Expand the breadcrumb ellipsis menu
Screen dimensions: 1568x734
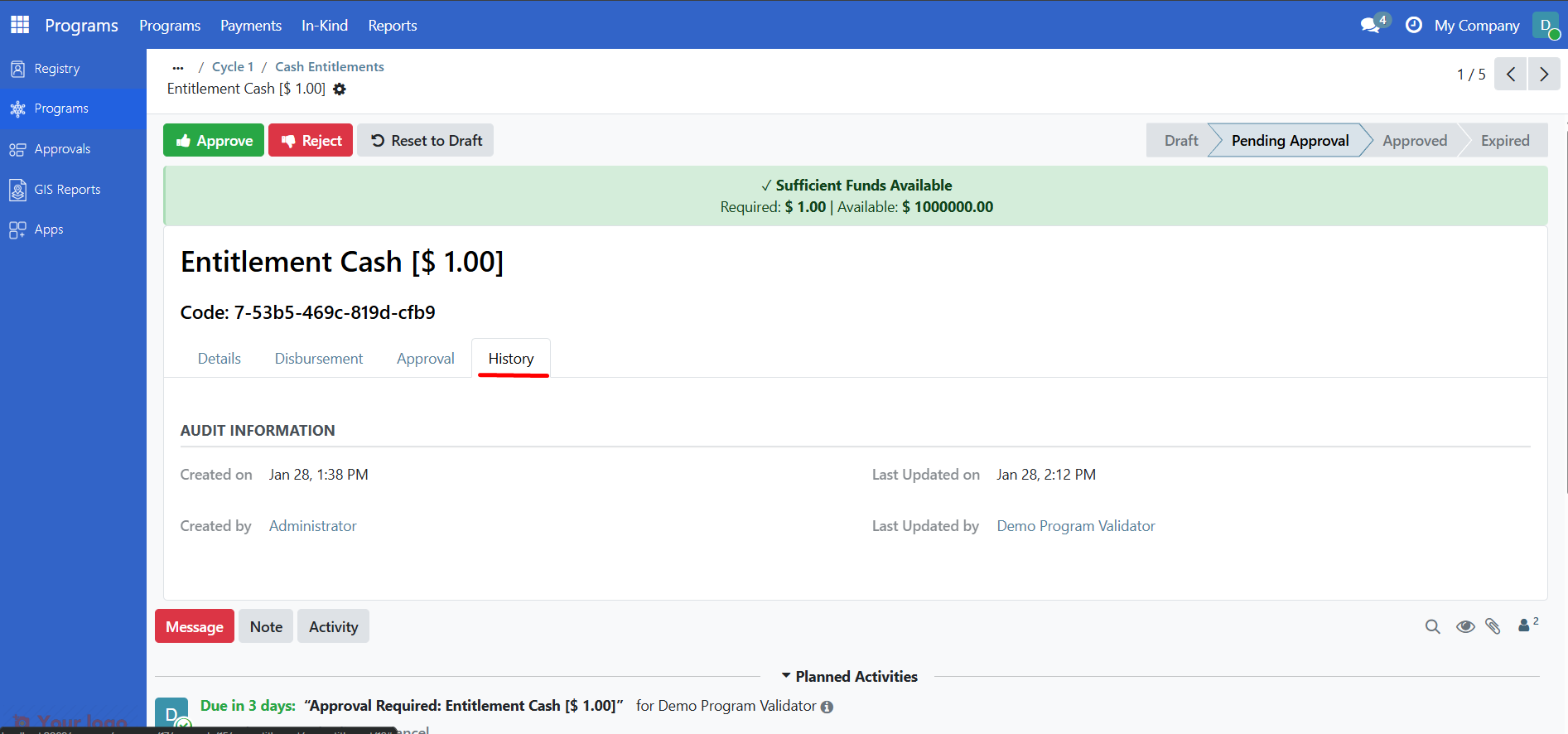[x=178, y=67]
